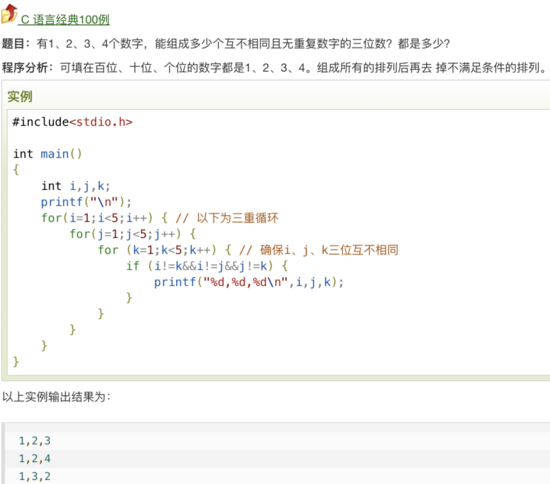Click the 'printf("\n");' line
Screen dimensions: 550x484
click(x=86, y=202)
